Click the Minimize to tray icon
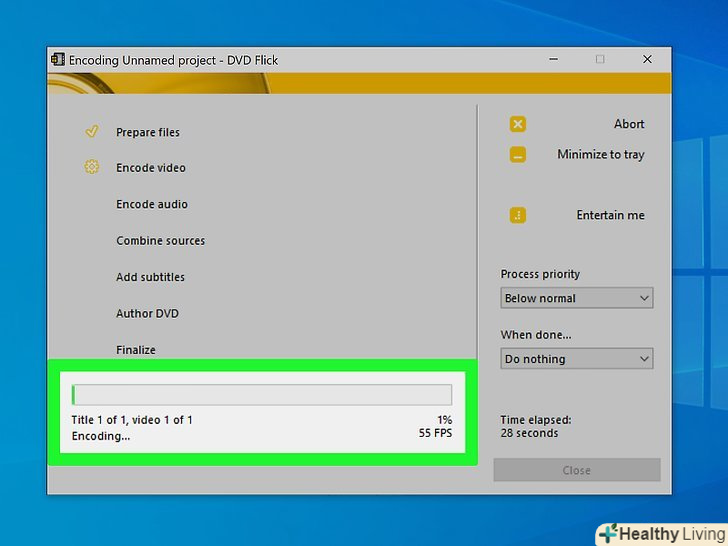 (518, 155)
